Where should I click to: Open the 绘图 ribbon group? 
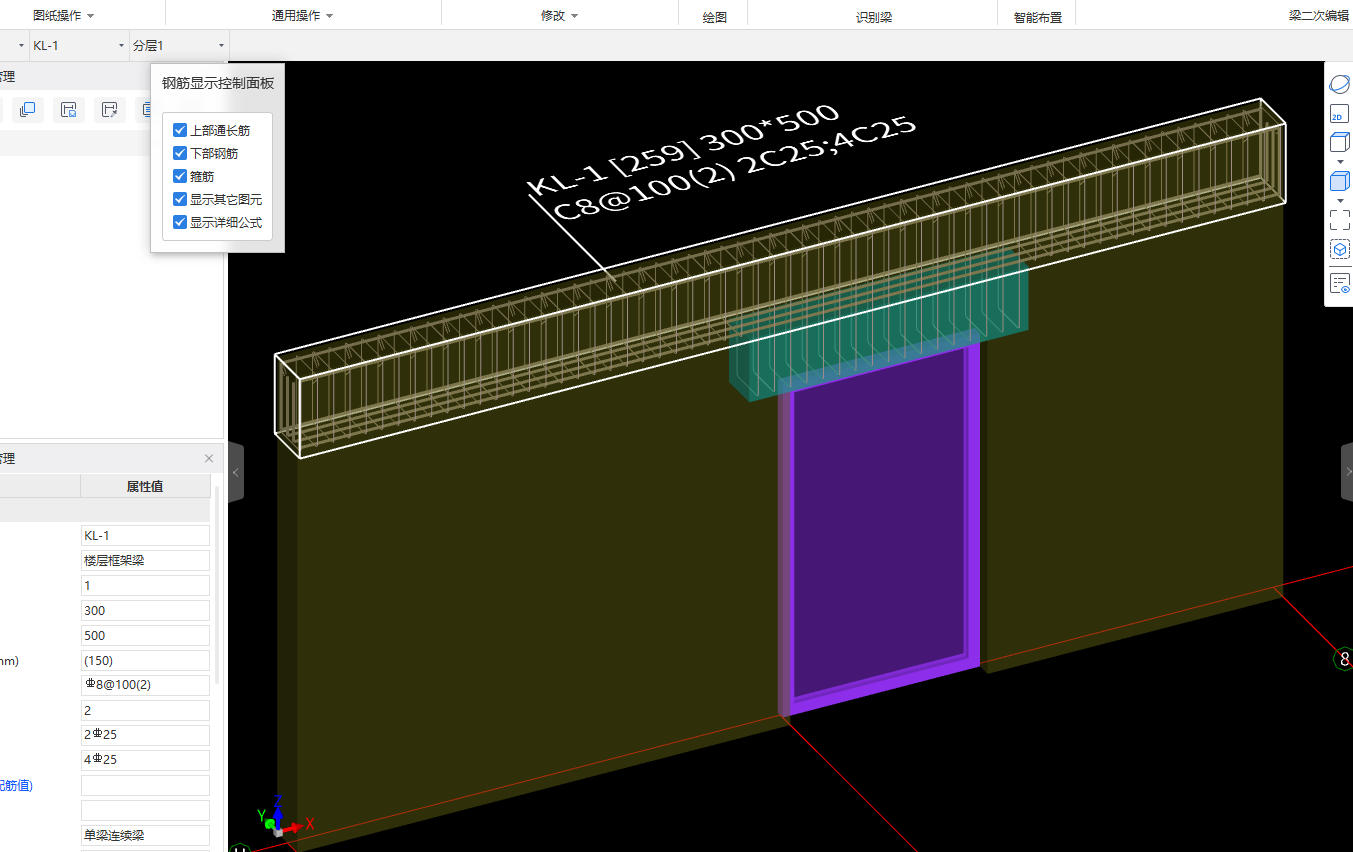[714, 17]
